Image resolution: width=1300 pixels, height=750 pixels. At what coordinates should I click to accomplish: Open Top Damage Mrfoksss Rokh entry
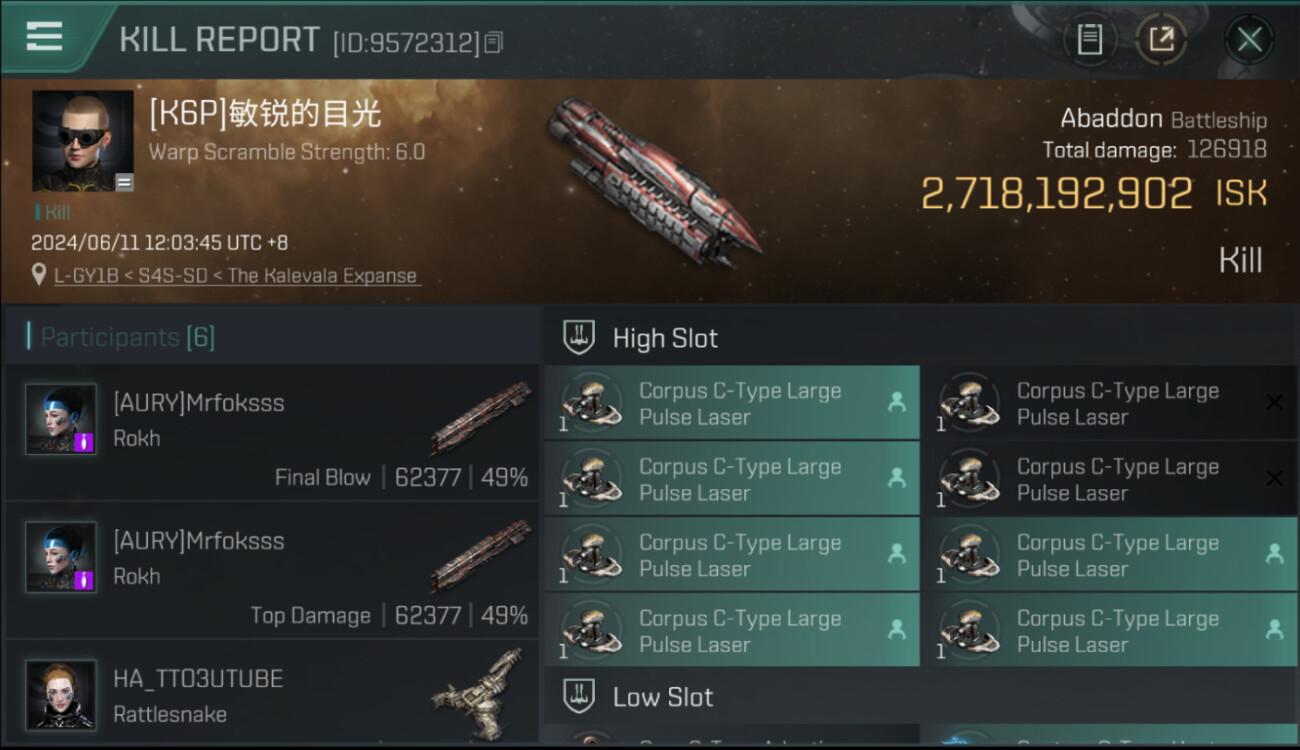pyautogui.click(x=272, y=571)
